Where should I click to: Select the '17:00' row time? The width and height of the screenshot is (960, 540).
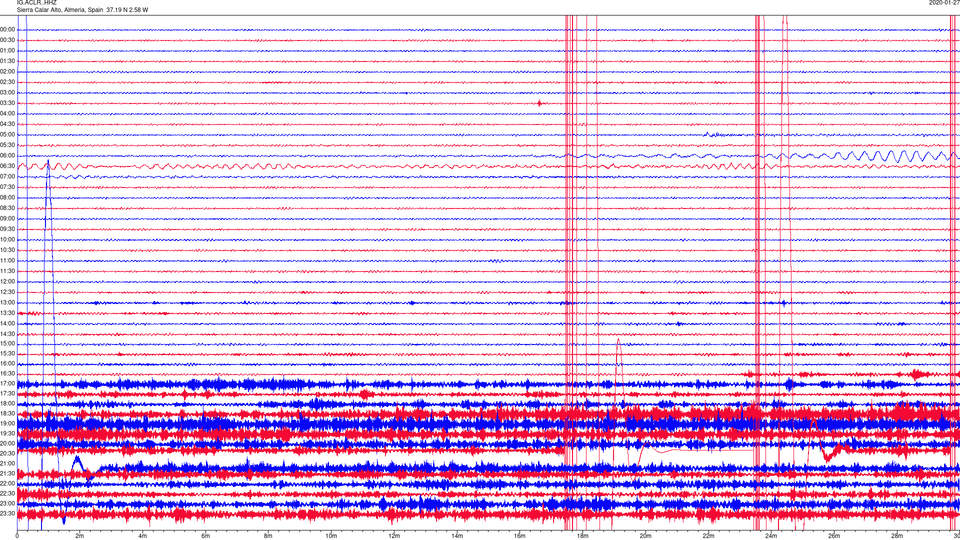pos(7,384)
